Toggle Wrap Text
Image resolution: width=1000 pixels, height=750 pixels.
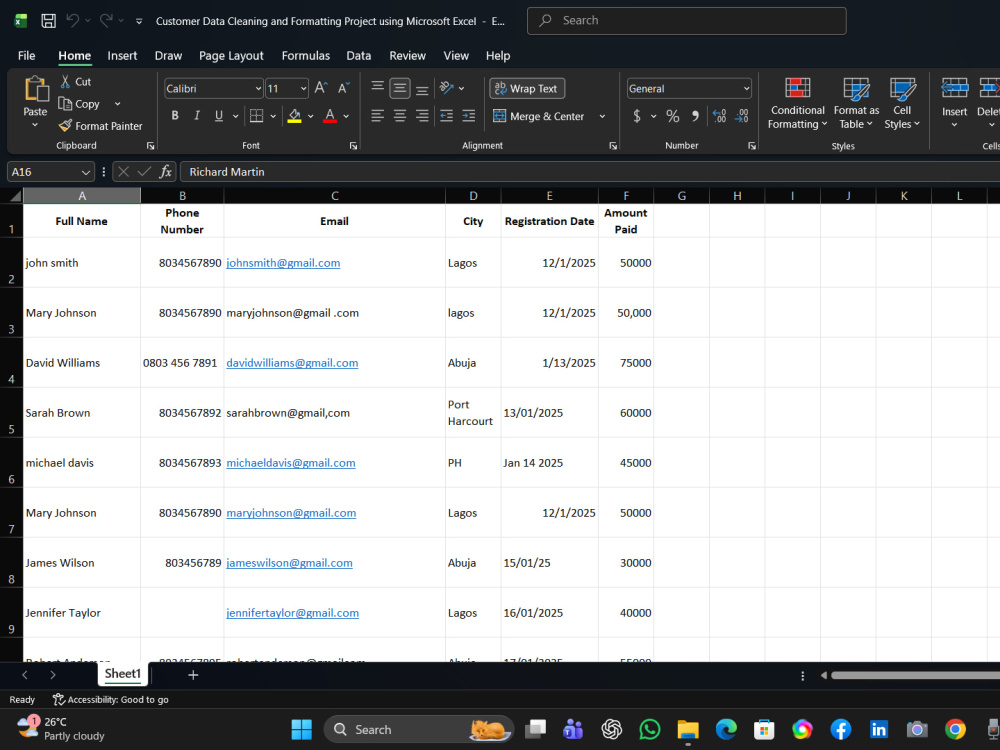[527, 89]
